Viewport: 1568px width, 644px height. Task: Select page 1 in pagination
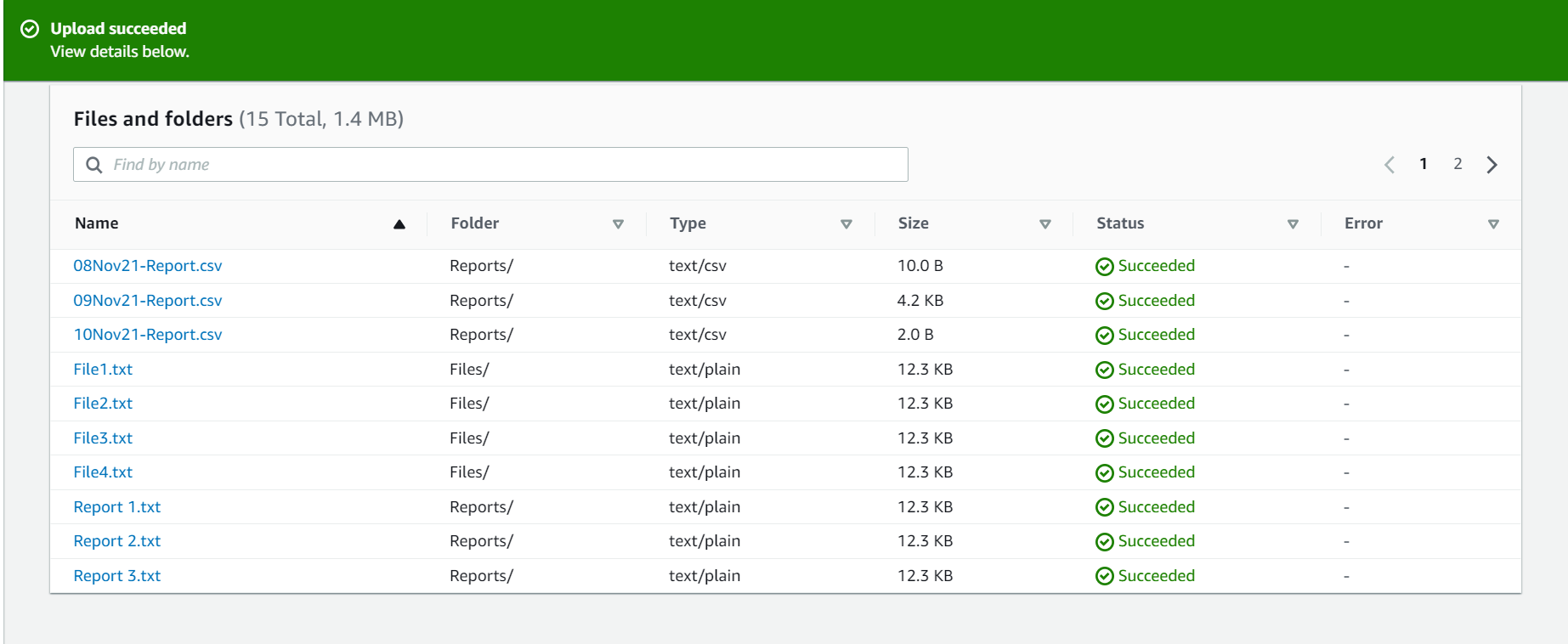coord(1424,164)
